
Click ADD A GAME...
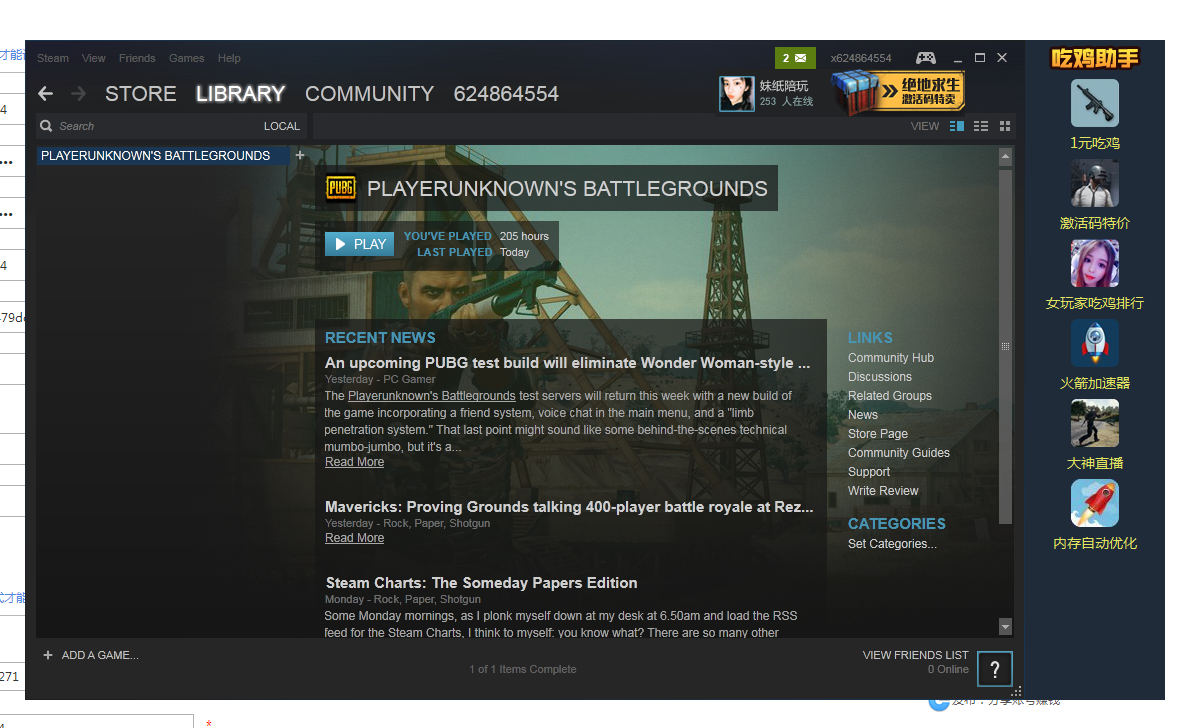(x=91, y=655)
